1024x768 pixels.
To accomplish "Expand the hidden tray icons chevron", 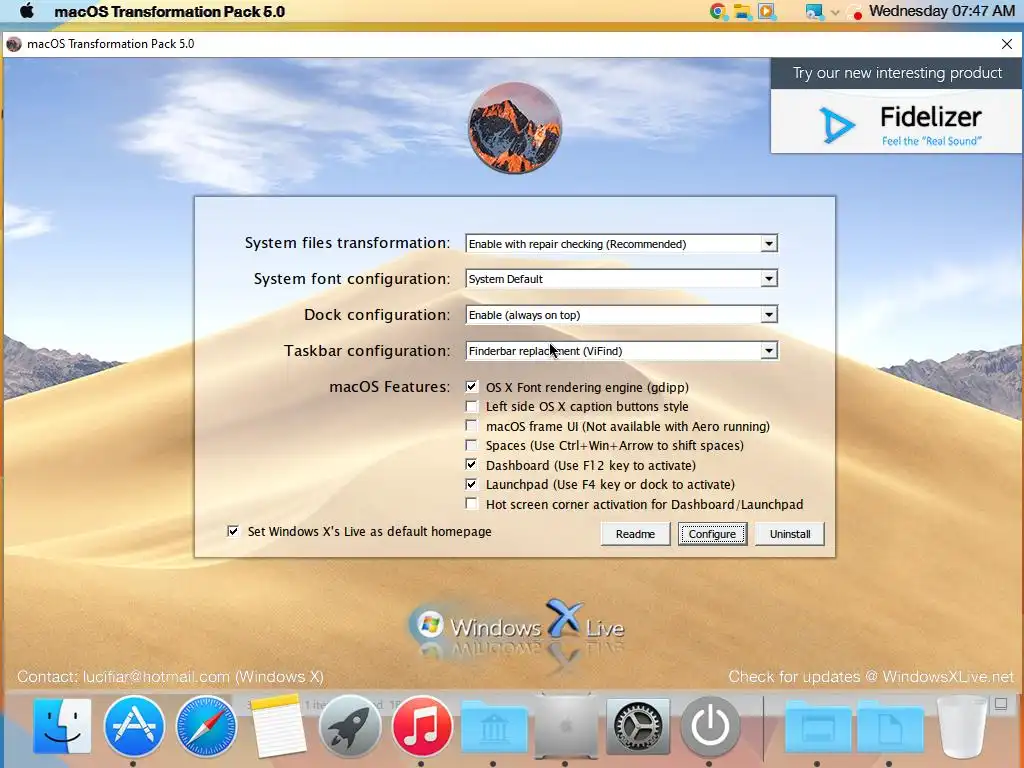I will pyautogui.click(x=835, y=12).
